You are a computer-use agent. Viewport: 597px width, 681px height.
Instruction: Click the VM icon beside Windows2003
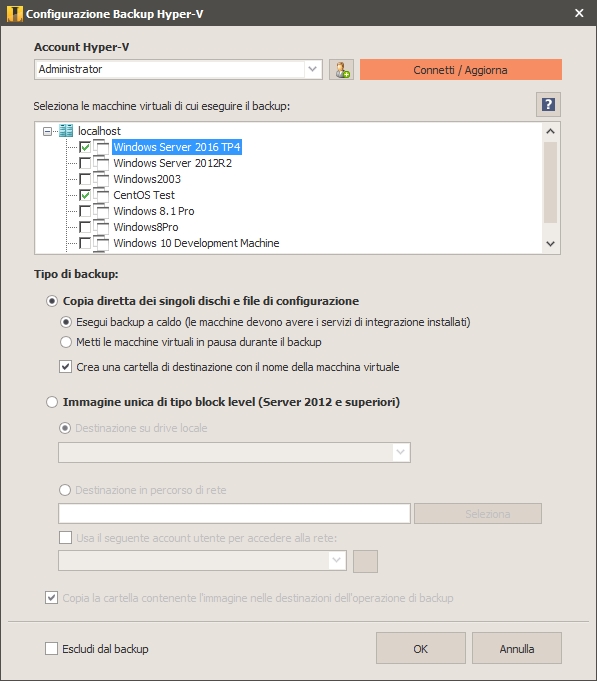point(101,179)
